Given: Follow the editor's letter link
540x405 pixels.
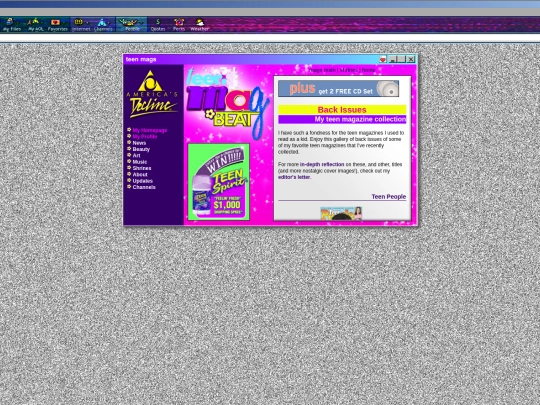Looking at the screenshot, I should pos(294,177).
